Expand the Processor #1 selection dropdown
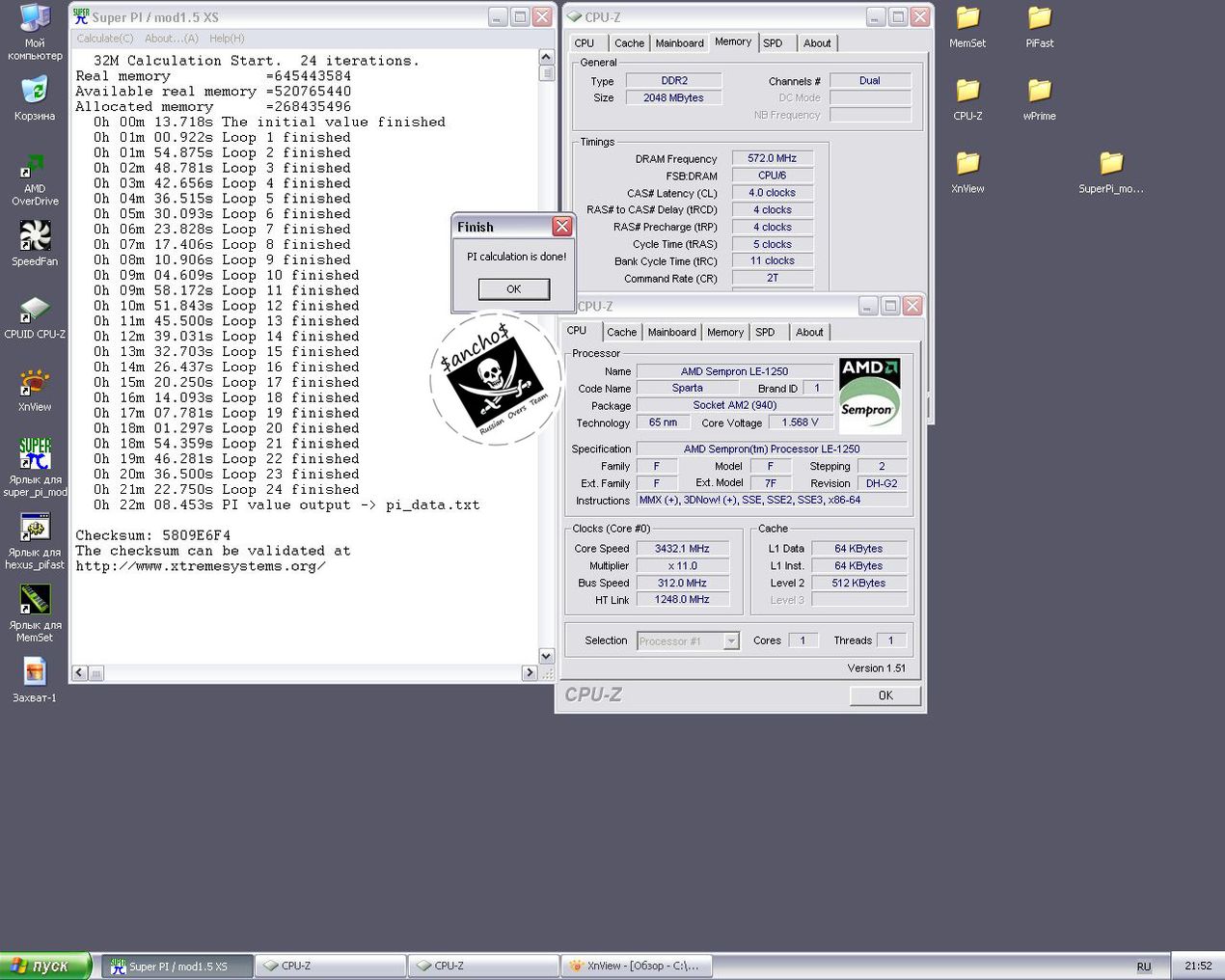This screenshot has height=980, width=1225. pyautogui.click(x=731, y=641)
